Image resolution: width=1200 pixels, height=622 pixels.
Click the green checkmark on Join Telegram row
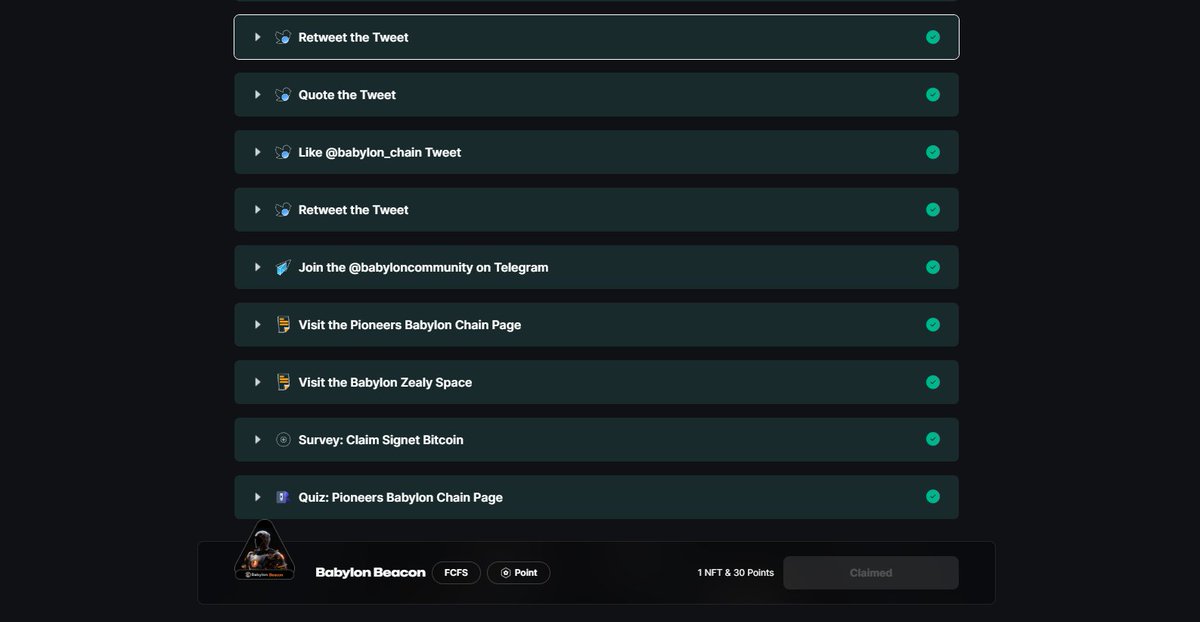(x=933, y=267)
